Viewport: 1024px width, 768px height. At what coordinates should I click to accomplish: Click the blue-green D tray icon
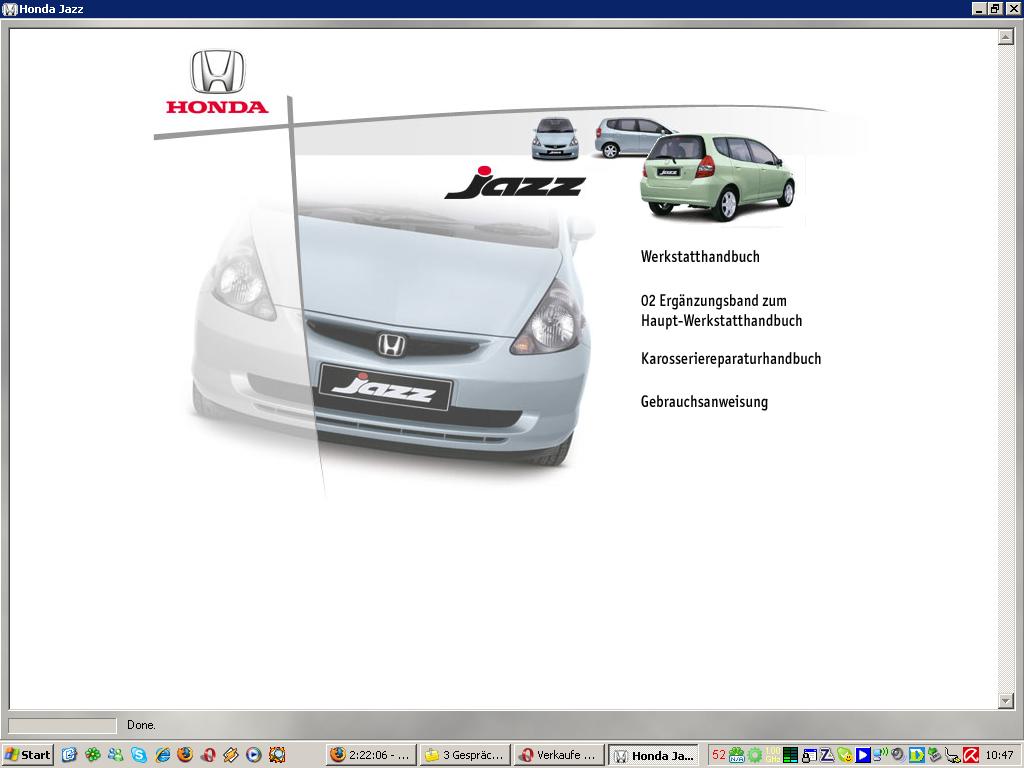pos(916,755)
